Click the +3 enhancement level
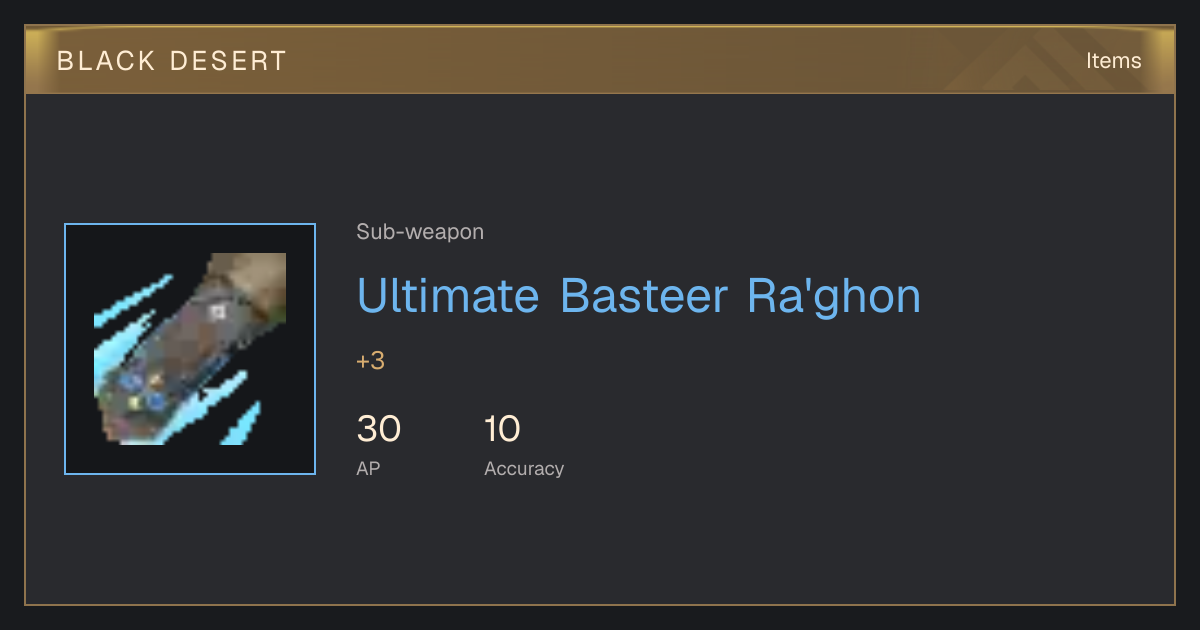Image resolution: width=1200 pixels, height=630 pixels. 370,361
